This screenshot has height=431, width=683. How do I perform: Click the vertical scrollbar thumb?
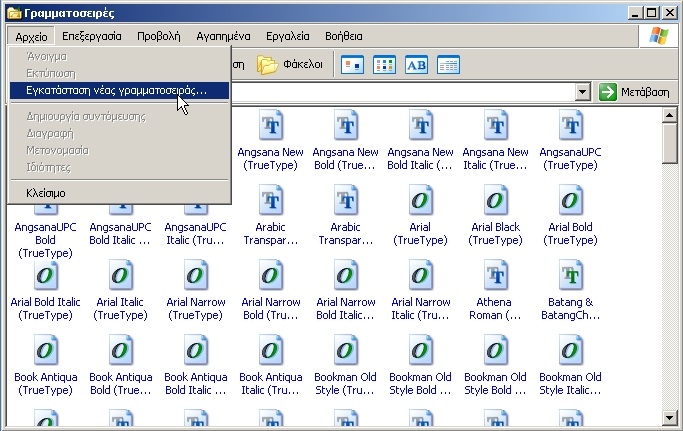coord(669,143)
